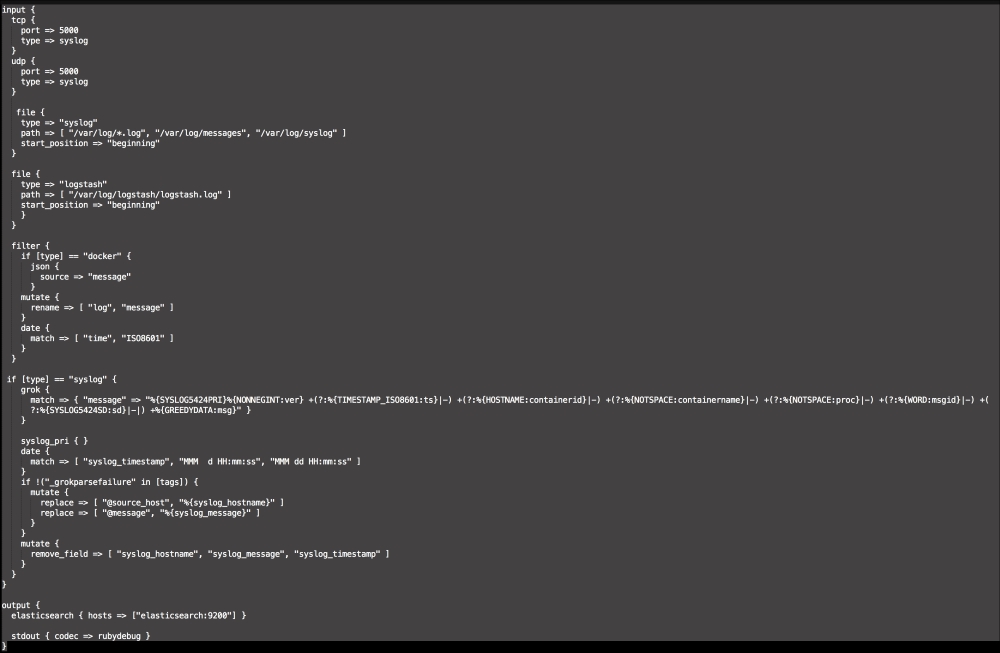
Task: Click the stdout codec rubydebug line
Action: point(81,636)
